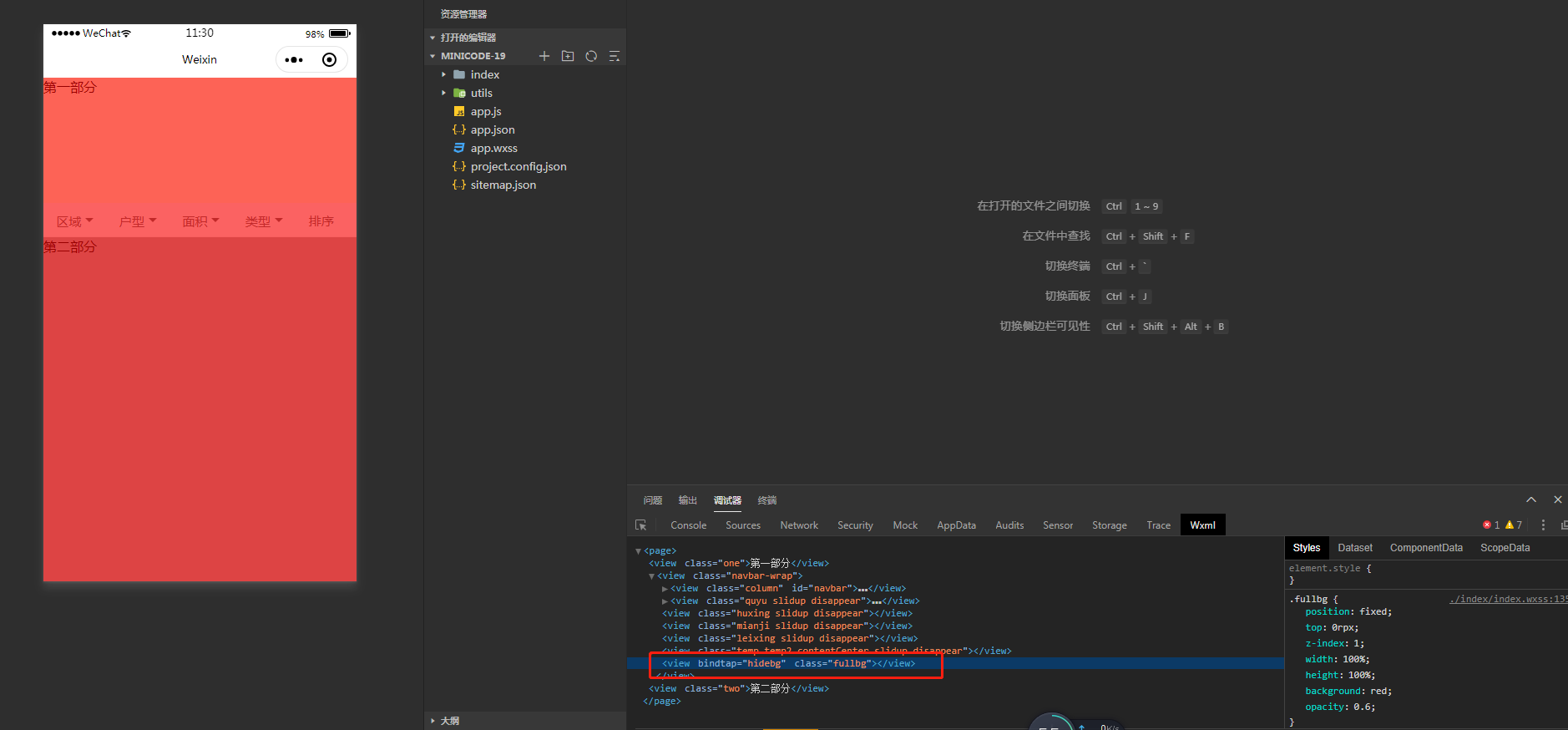Open the 面积 filter dropdown in simulator
This screenshot has height=730, width=1568.
[200, 221]
